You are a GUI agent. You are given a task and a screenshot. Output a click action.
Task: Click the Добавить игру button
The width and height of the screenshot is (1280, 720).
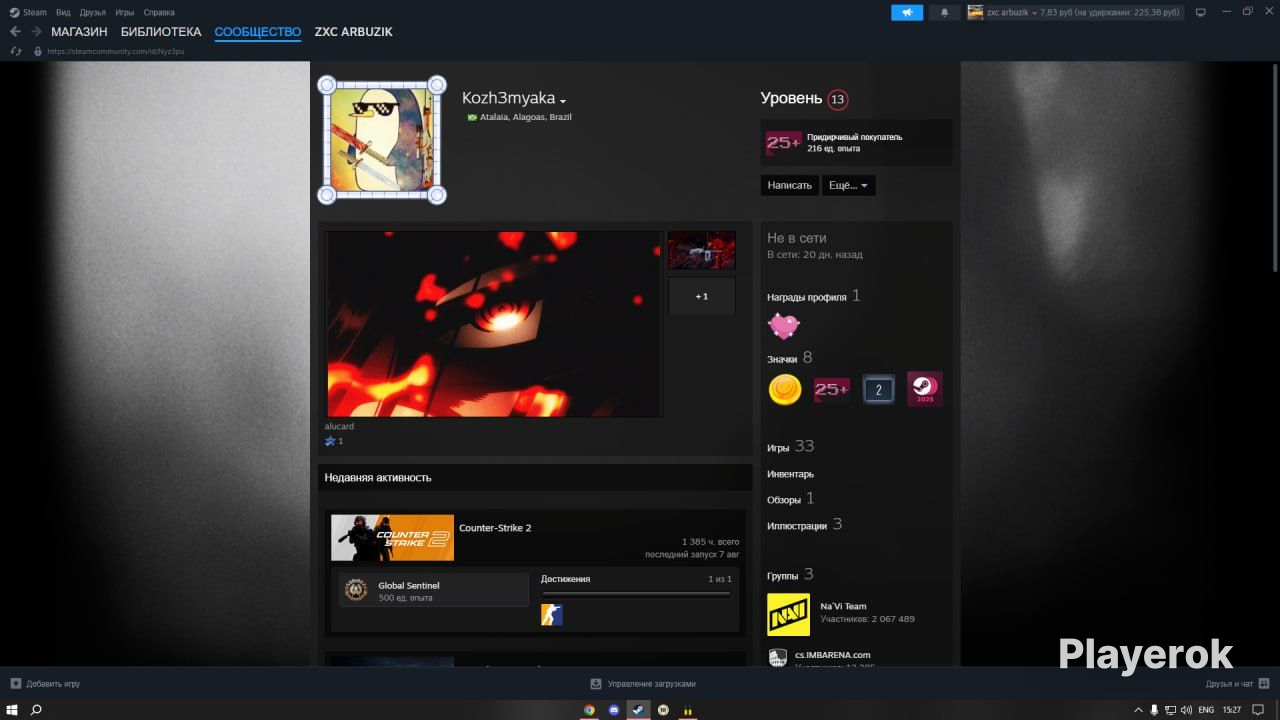[46, 684]
